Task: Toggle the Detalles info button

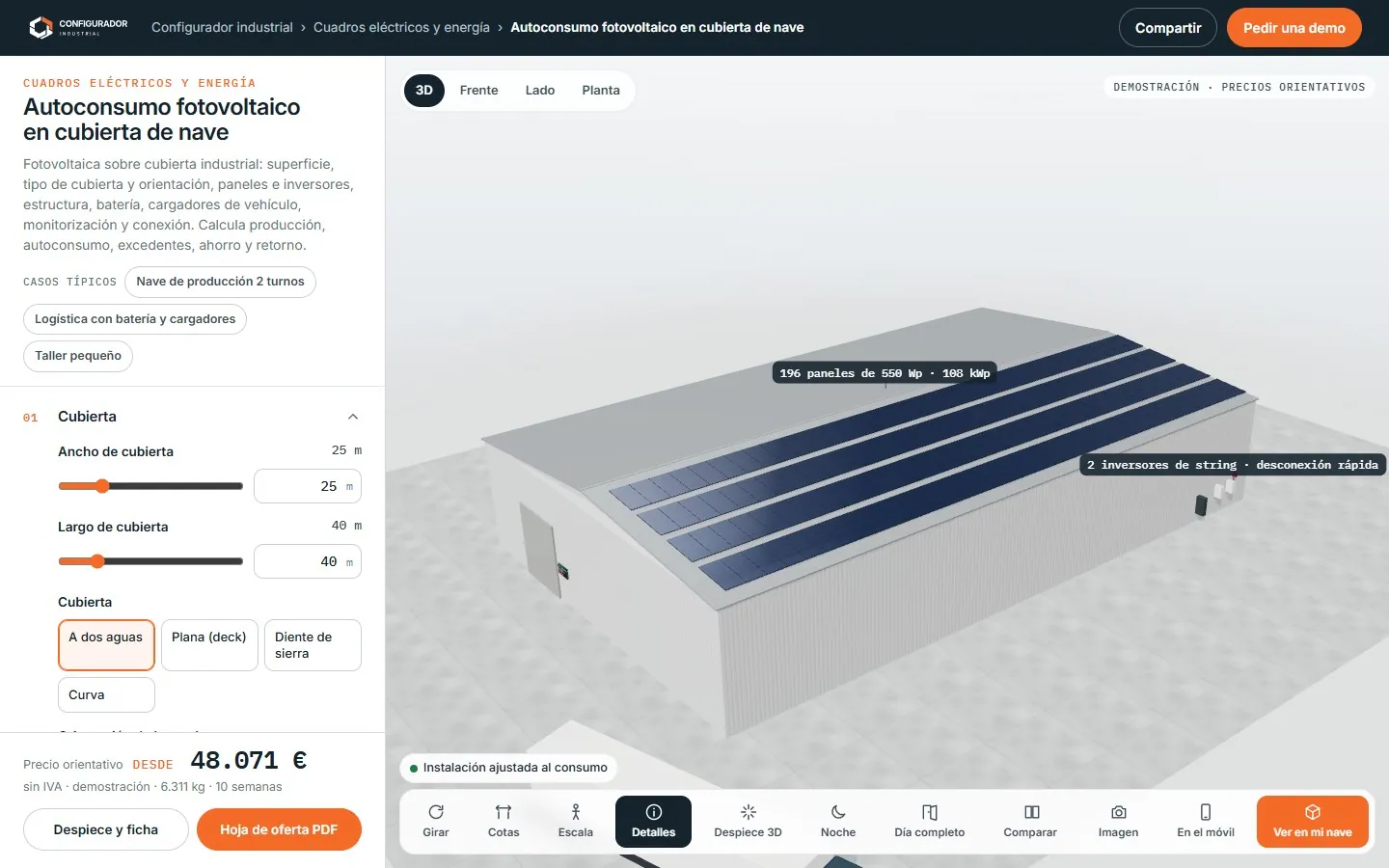Action: click(x=654, y=822)
